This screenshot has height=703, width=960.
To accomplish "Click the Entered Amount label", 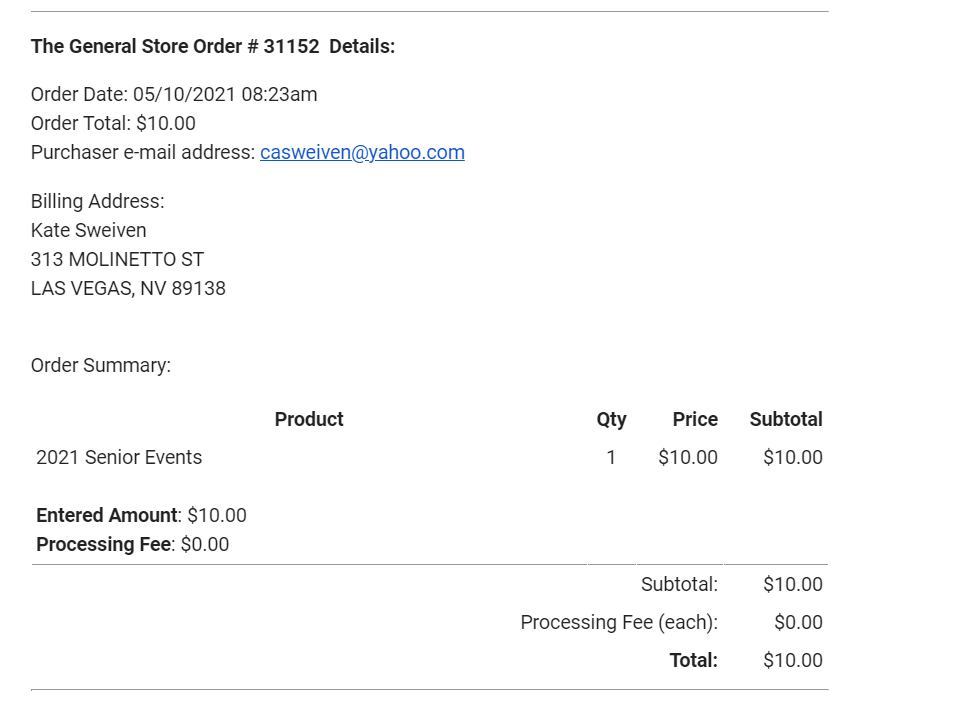I will (x=106, y=516).
